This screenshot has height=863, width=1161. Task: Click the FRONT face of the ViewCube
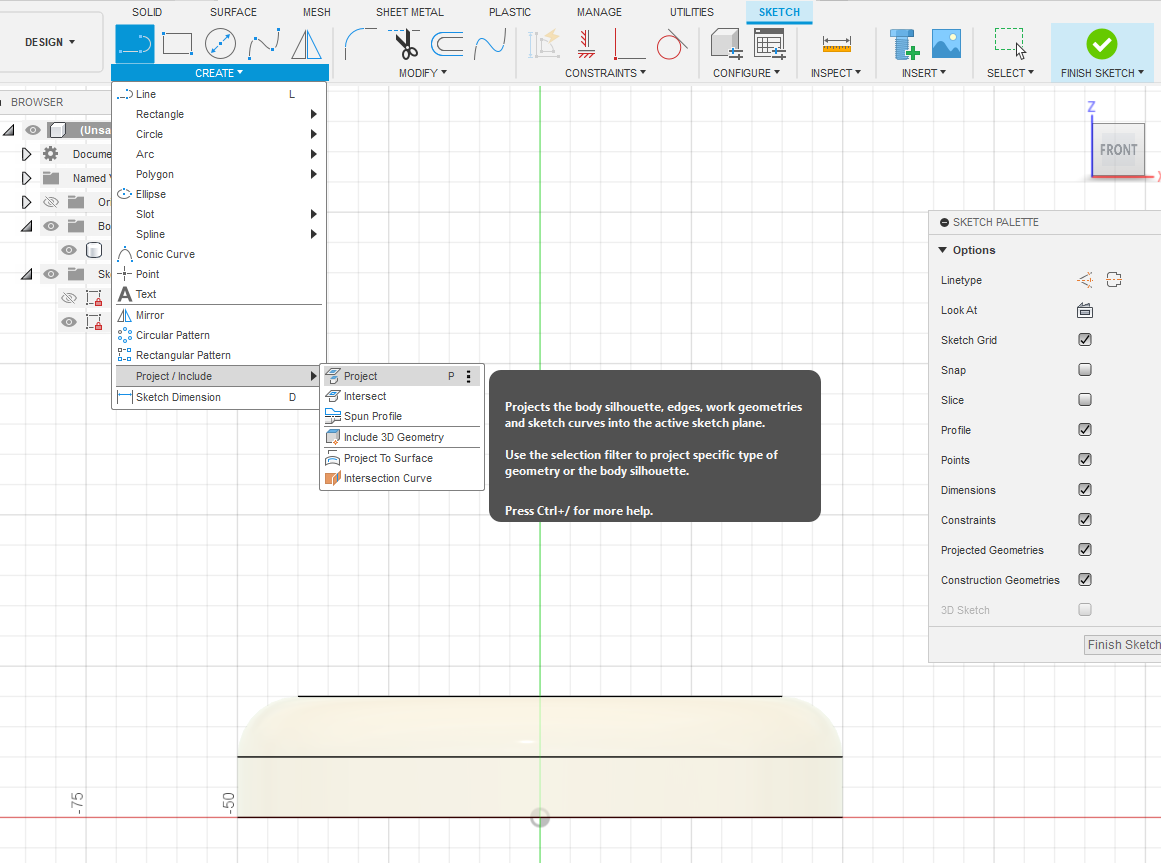[x=1118, y=150]
